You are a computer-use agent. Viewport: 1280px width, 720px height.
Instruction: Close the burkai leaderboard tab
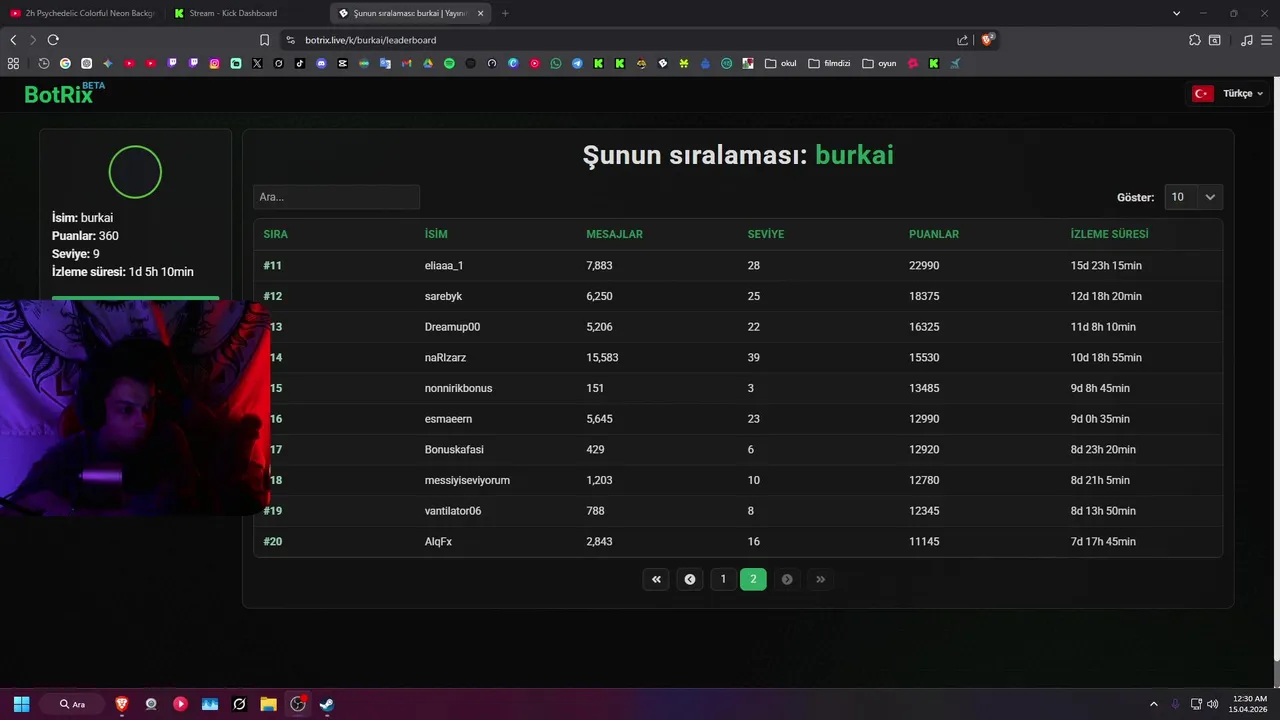(x=480, y=13)
